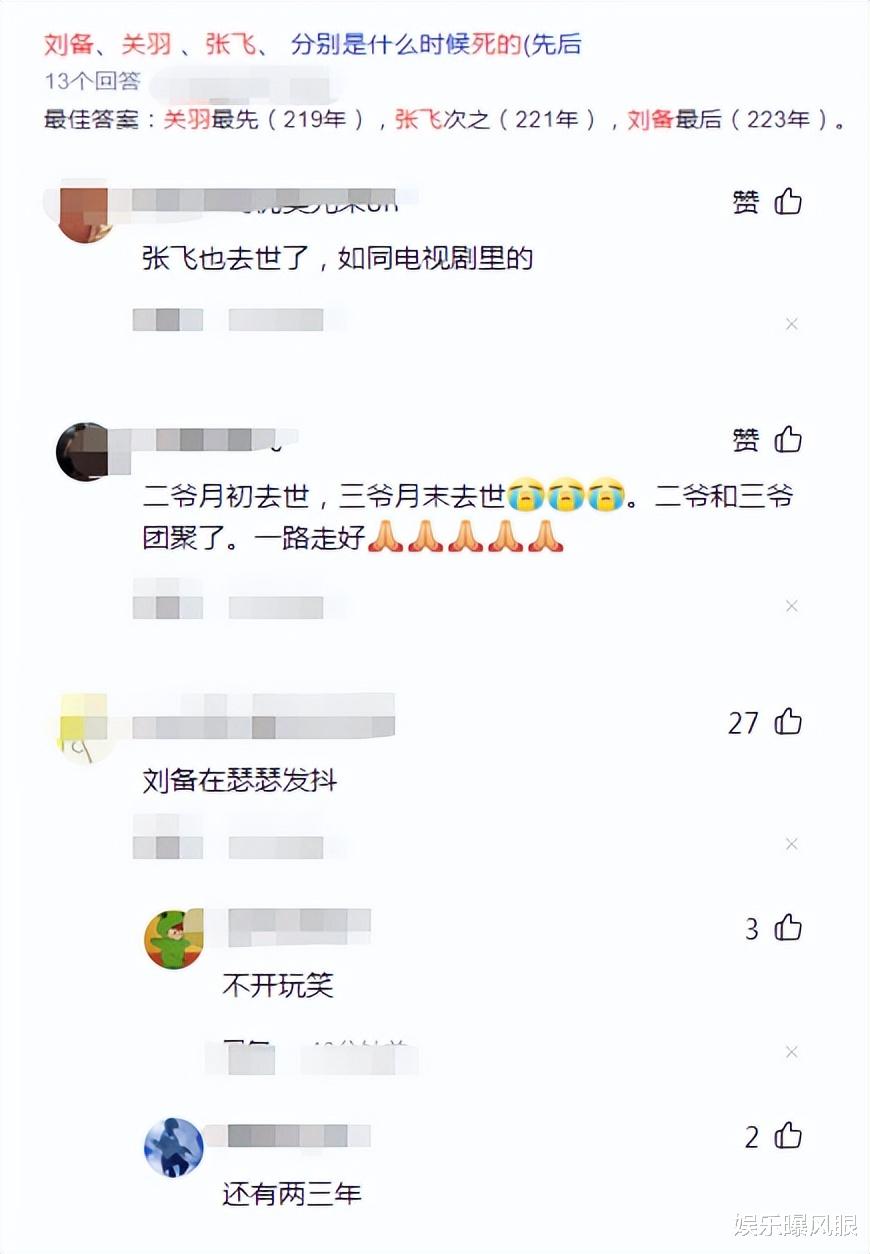Dismiss the 二爷月初去世 comment with the x
Viewport: 870px width, 1254px height.
coord(791,606)
